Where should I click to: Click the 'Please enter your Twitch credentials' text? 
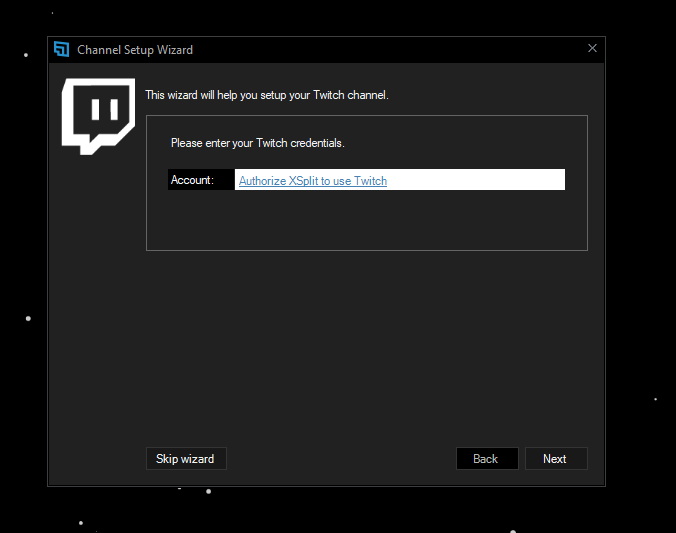click(257, 143)
